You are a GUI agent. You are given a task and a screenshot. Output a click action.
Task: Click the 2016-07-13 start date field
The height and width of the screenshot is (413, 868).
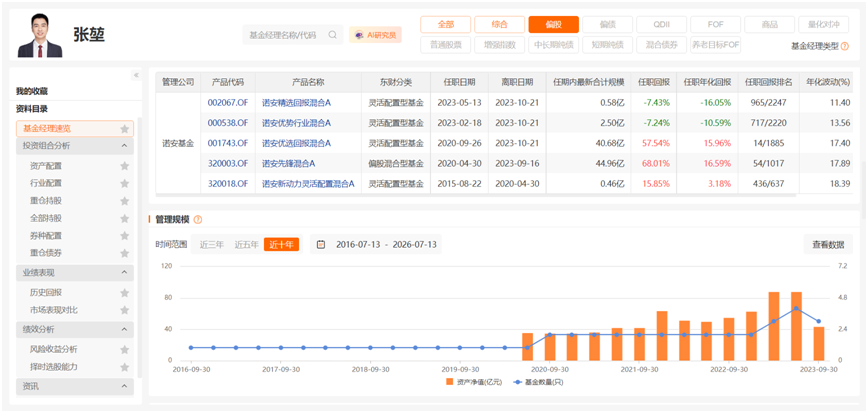coord(357,244)
